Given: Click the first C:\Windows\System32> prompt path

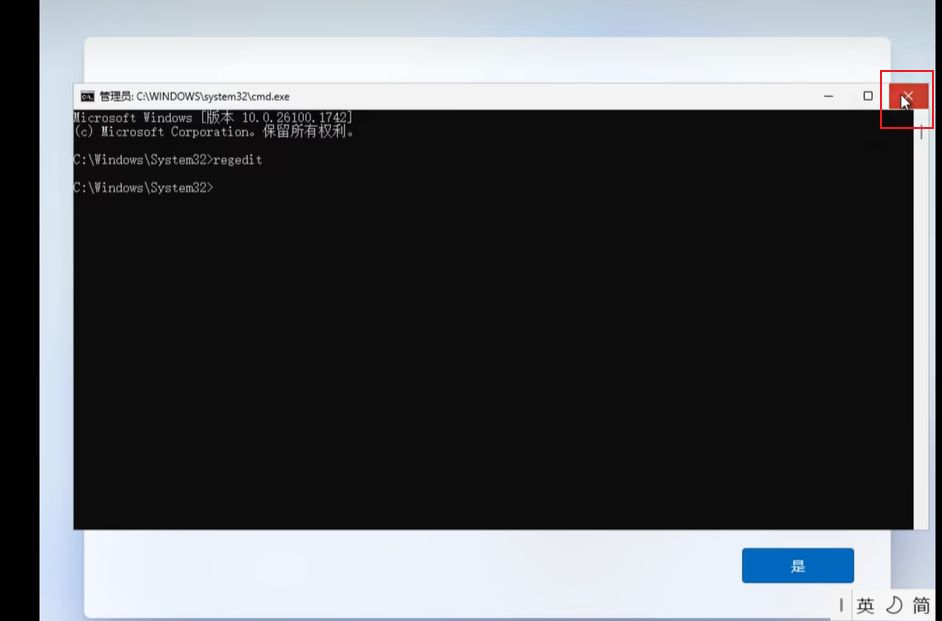Looking at the screenshot, I should (x=142, y=160).
